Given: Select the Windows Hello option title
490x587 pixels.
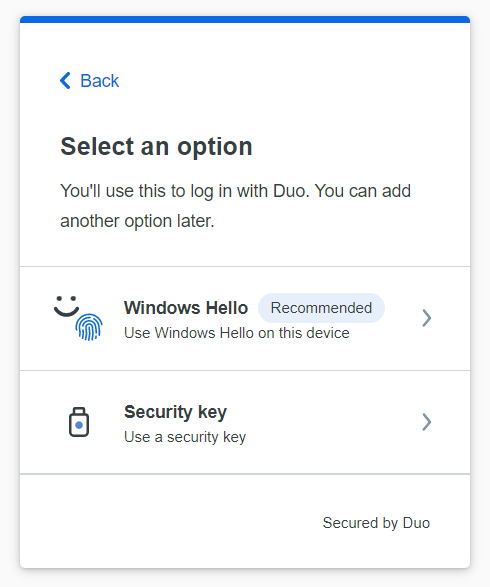Looking at the screenshot, I should click(x=186, y=308).
